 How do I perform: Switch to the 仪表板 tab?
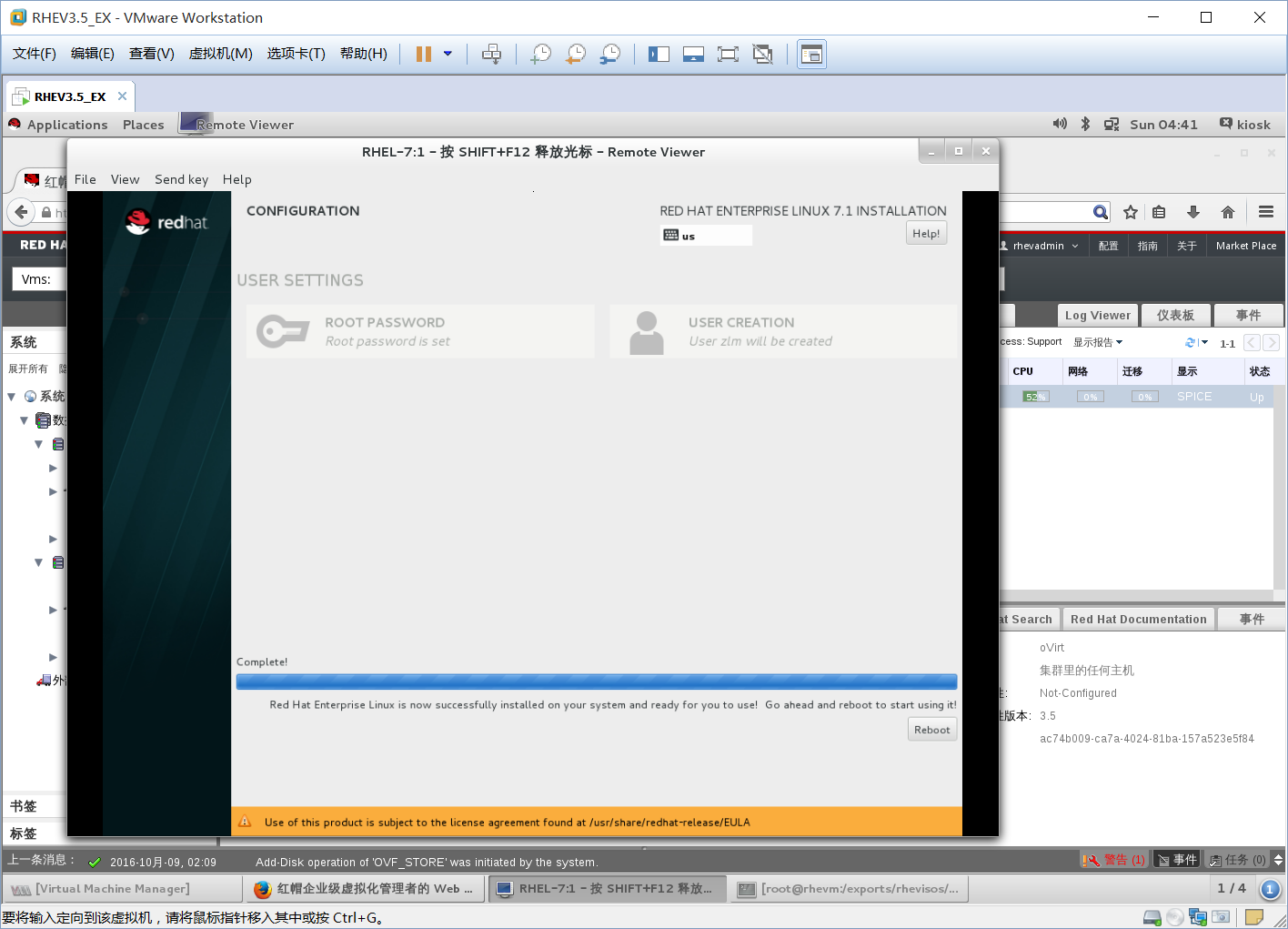pos(1175,315)
